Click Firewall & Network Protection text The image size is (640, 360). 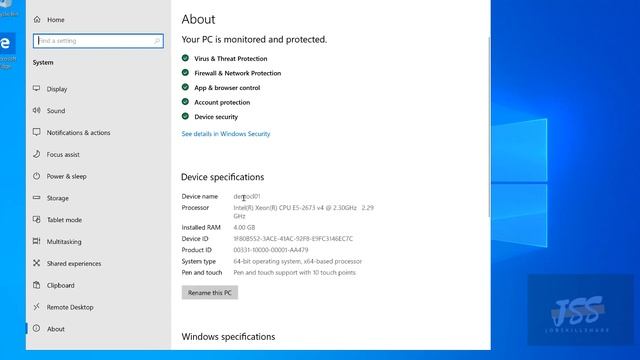(238, 73)
